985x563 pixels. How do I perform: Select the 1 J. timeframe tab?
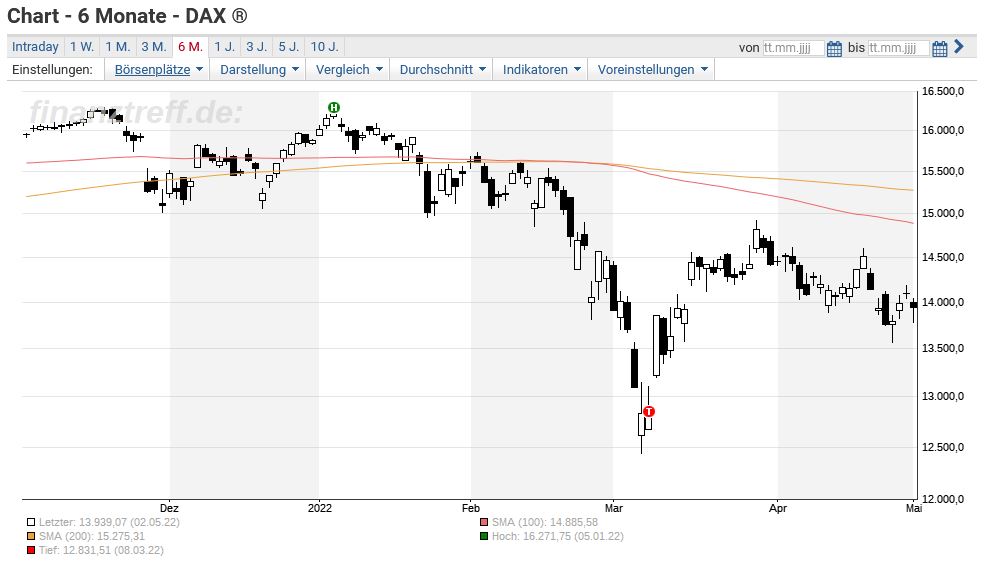pyautogui.click(x=224, y=46)
